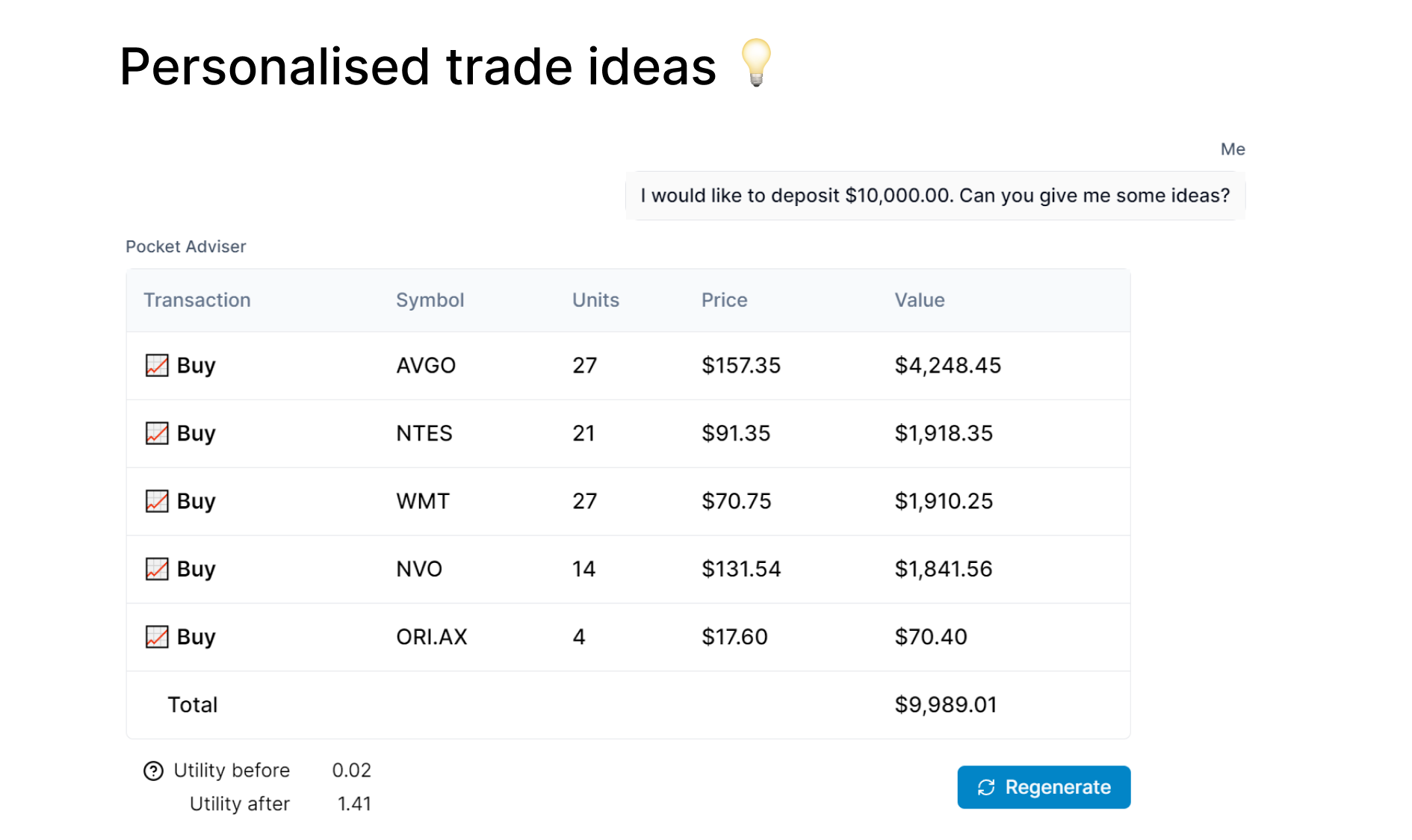Click the Symbol column header
This screenshot has height=840, width=1412.
click(430, 300)
